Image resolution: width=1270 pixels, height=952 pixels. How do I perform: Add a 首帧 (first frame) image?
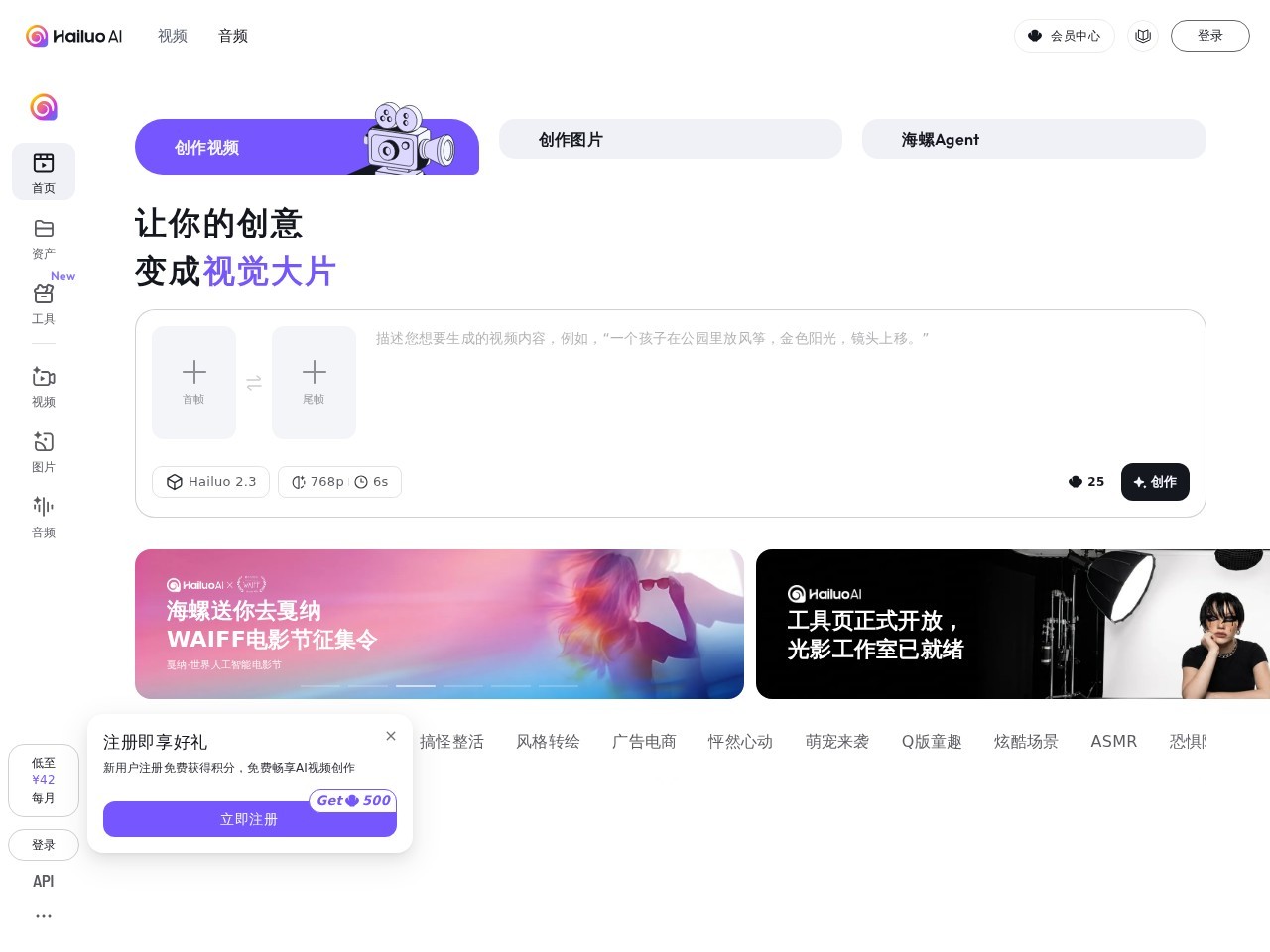pos(193,382)
